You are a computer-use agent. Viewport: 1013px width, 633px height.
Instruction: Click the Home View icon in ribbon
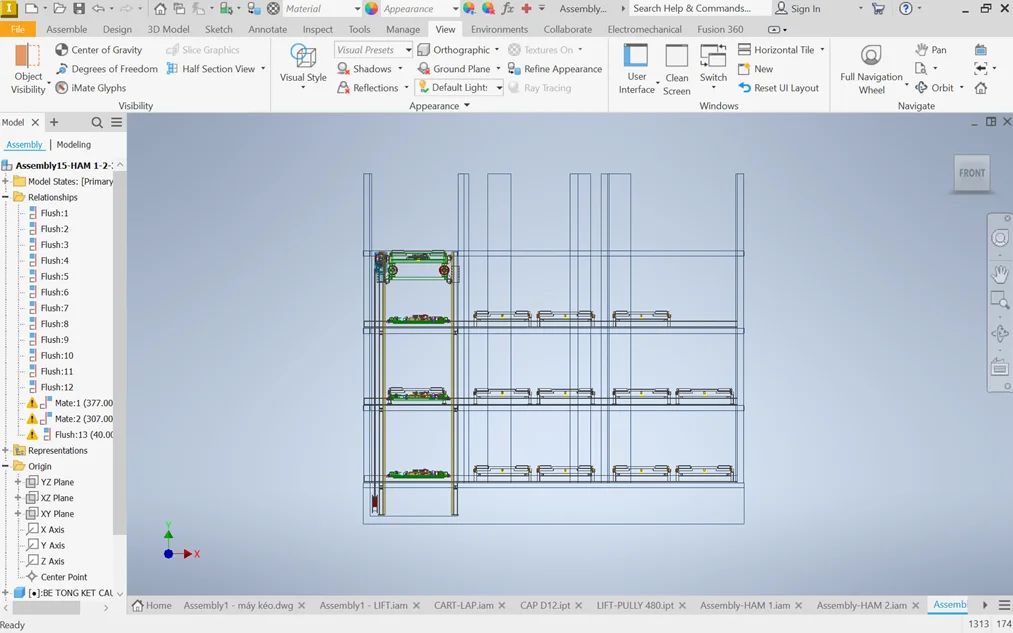981,88
